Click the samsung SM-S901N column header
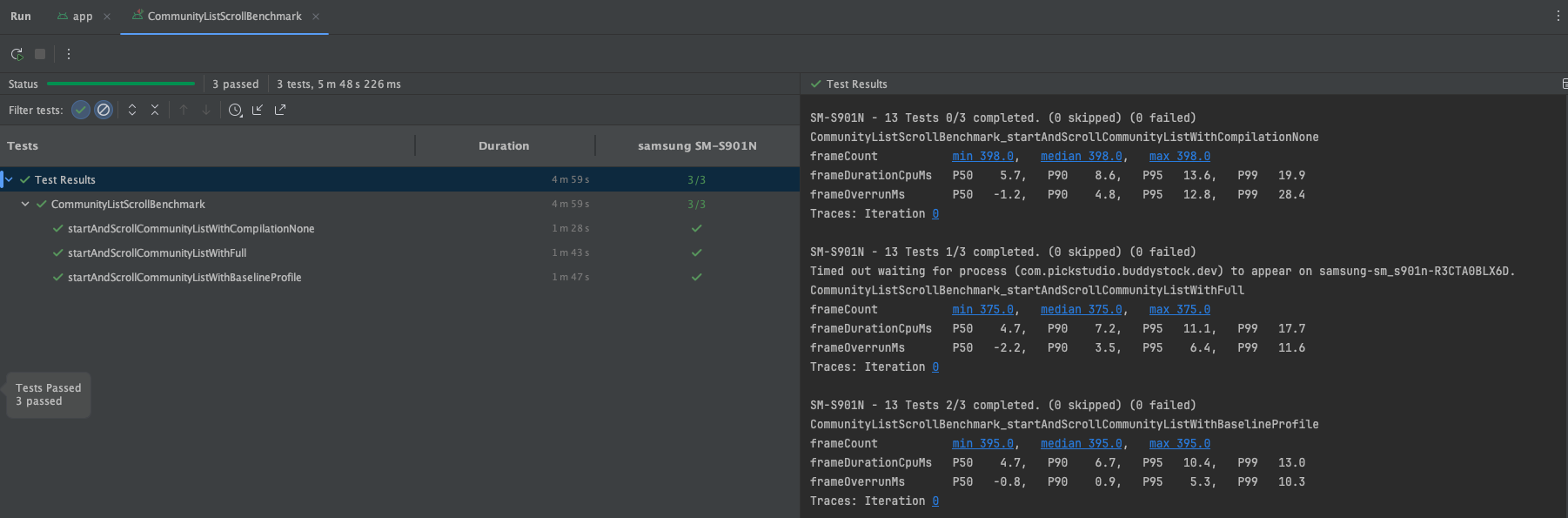1568x518 pixels. [x=697, y=145]
